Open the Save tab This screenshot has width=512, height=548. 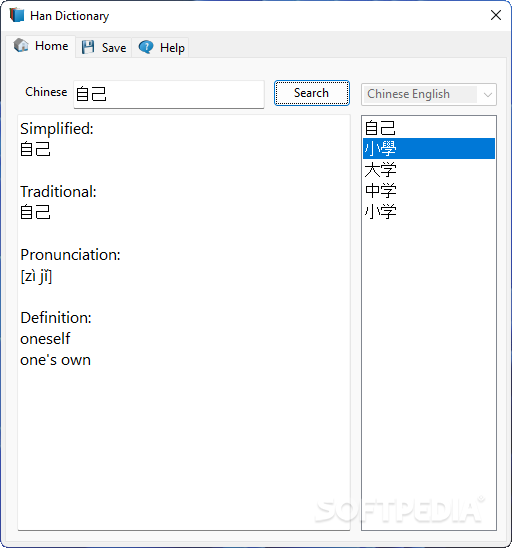click(x=104, y=48)
